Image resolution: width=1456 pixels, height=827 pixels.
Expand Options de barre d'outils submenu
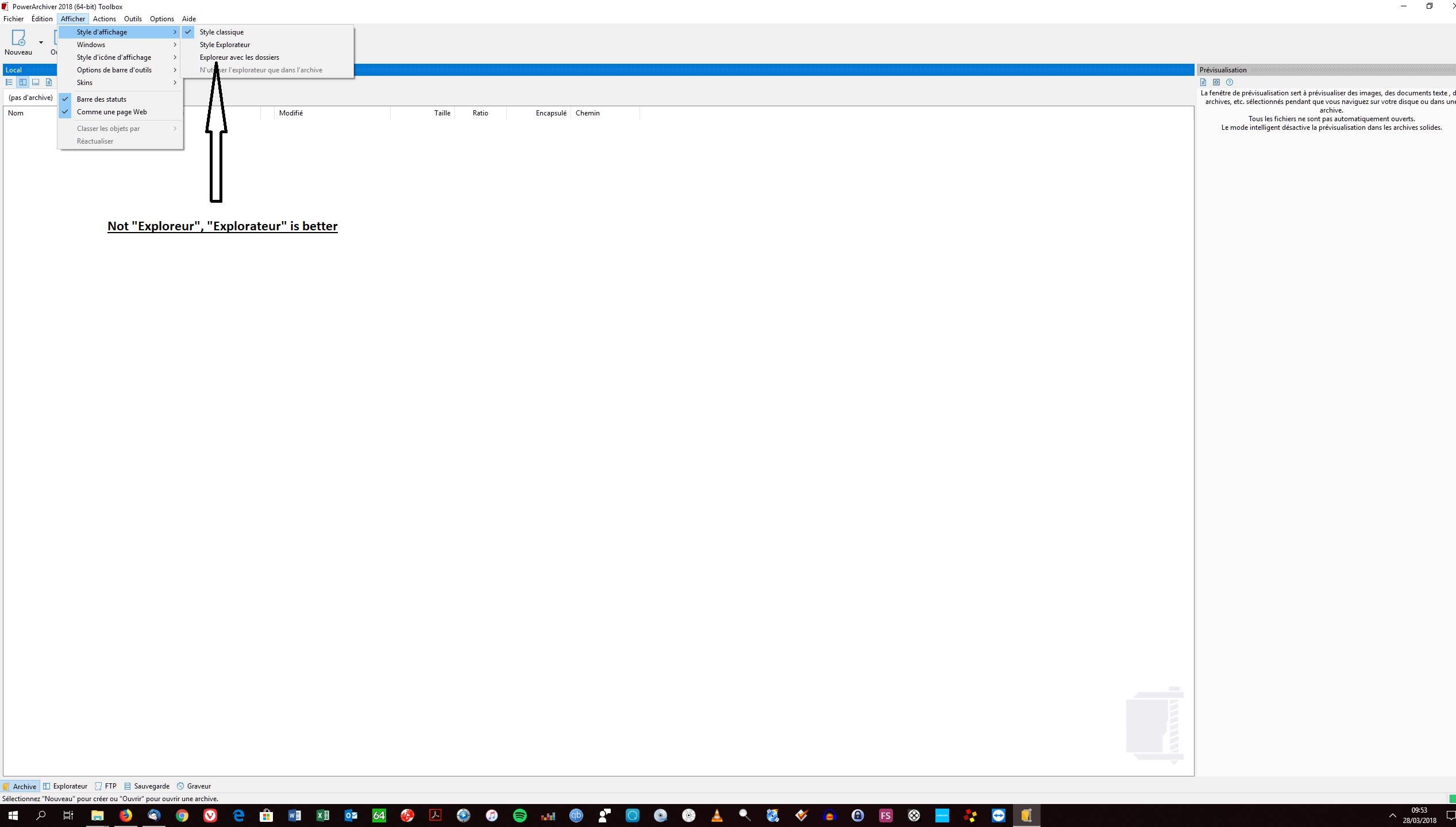pyautogui.click(x=120, y=70)
